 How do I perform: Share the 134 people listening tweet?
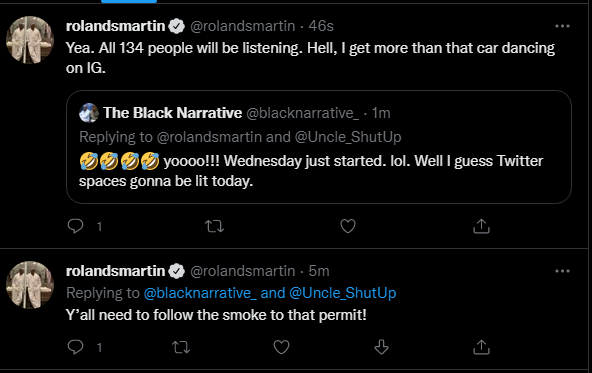(x=481, y=226)
